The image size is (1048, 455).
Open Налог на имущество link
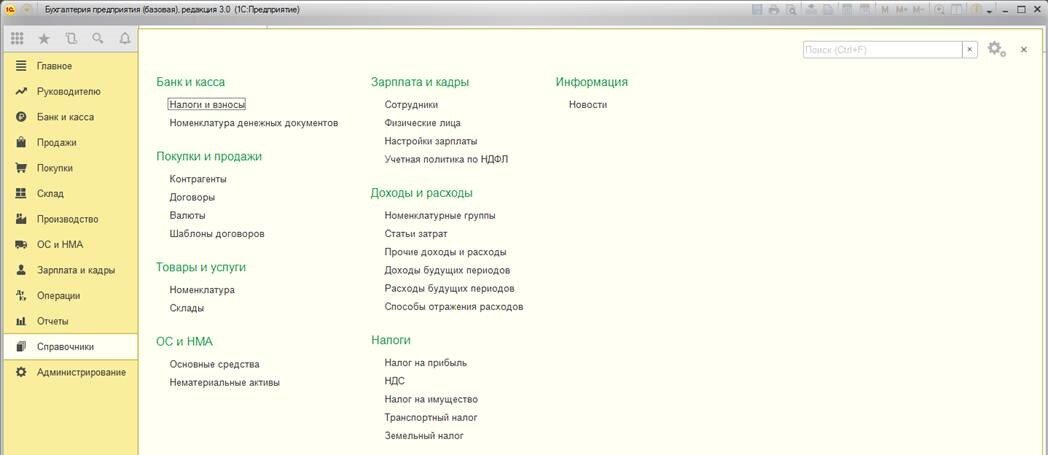pos(431,399)
